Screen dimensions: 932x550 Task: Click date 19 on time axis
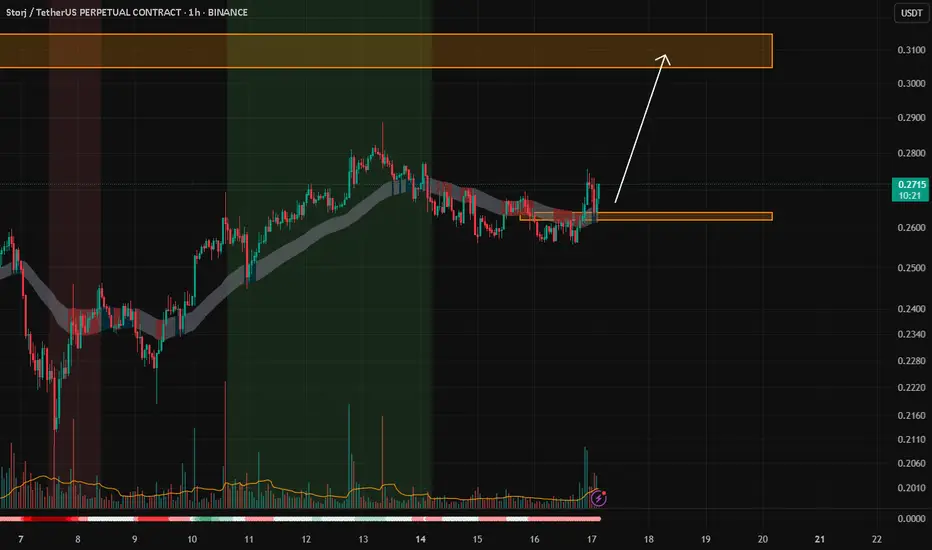(x=706, y=539)
